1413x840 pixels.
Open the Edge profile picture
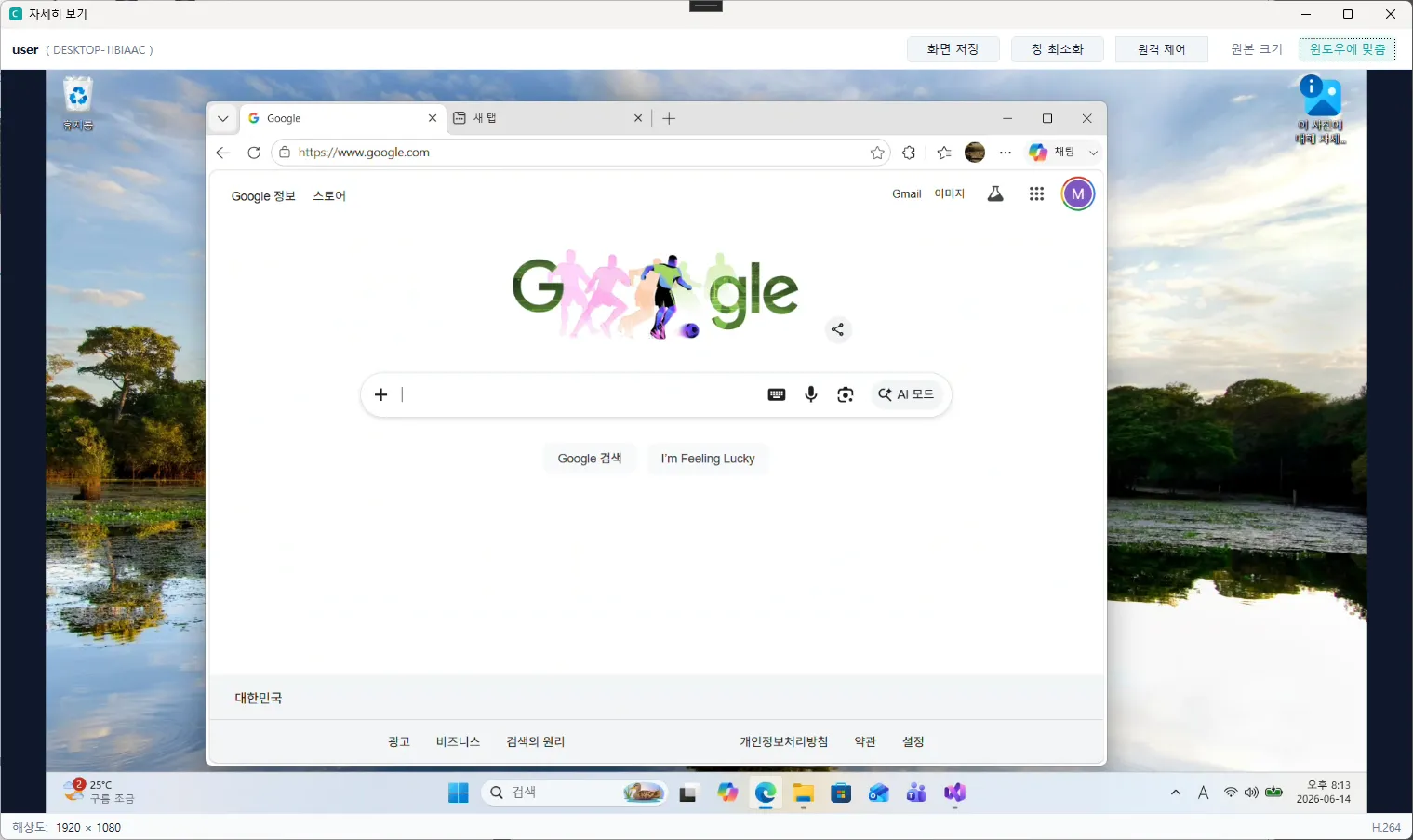pos(975,153)
